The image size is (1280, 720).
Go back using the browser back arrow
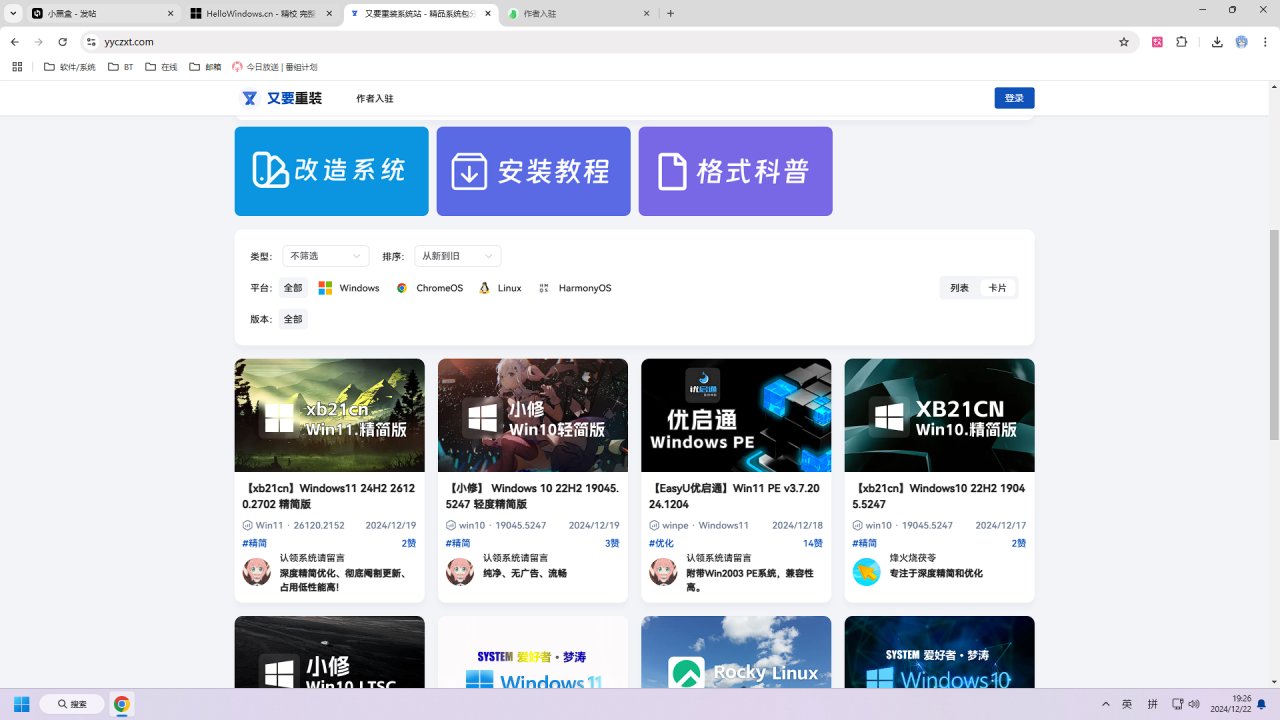(x=15, y=42)
